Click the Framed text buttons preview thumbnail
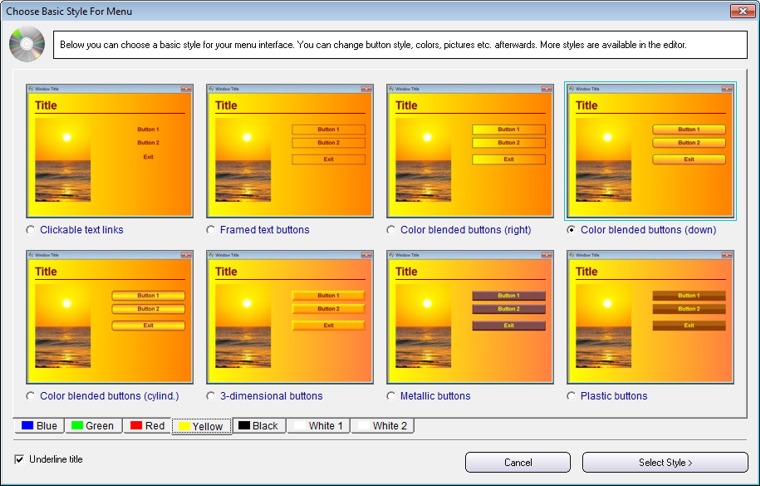The image size is (760, 486). point(290,151)
